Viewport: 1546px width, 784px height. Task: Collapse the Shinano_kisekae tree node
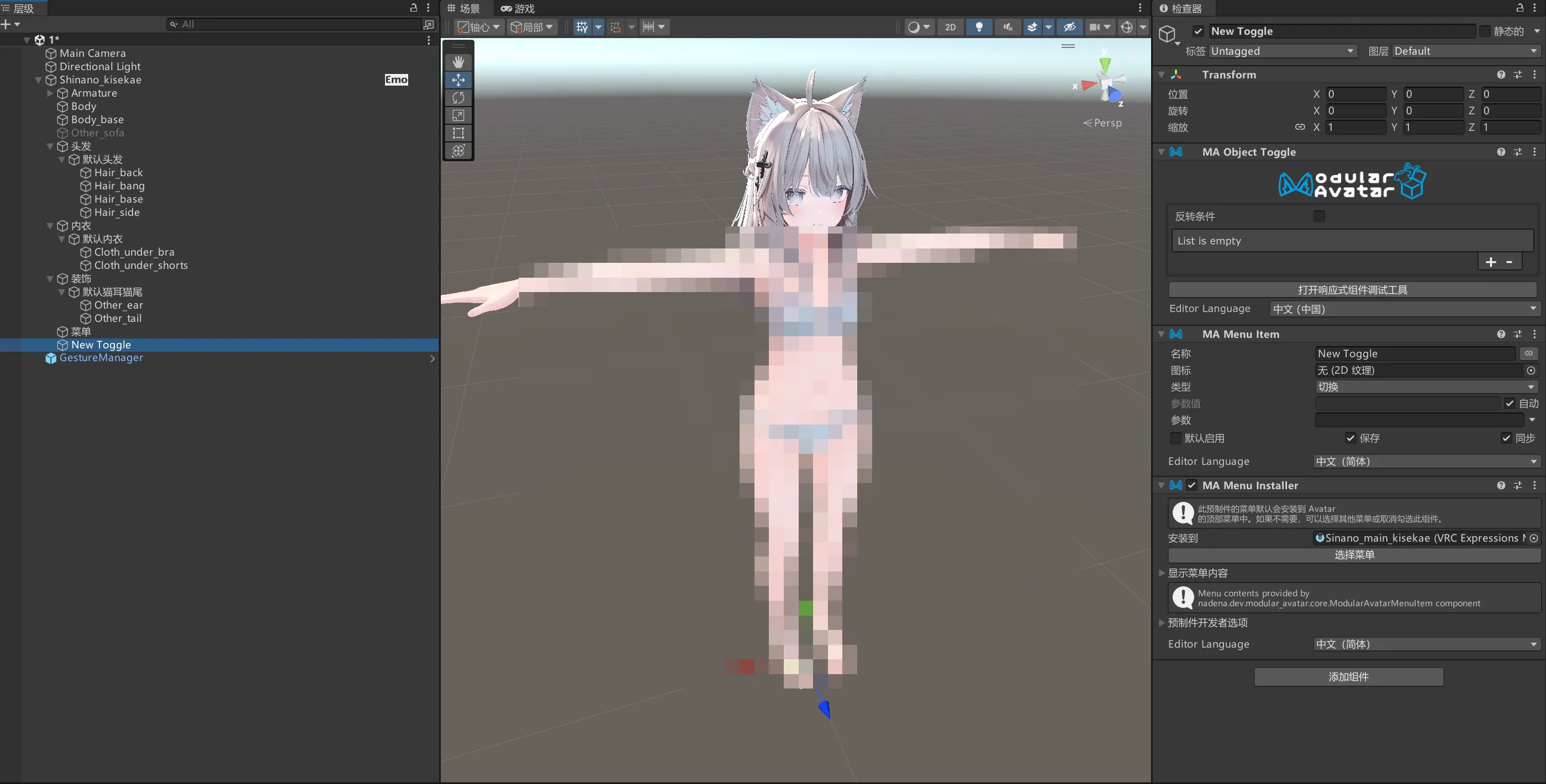coord(39,81)
